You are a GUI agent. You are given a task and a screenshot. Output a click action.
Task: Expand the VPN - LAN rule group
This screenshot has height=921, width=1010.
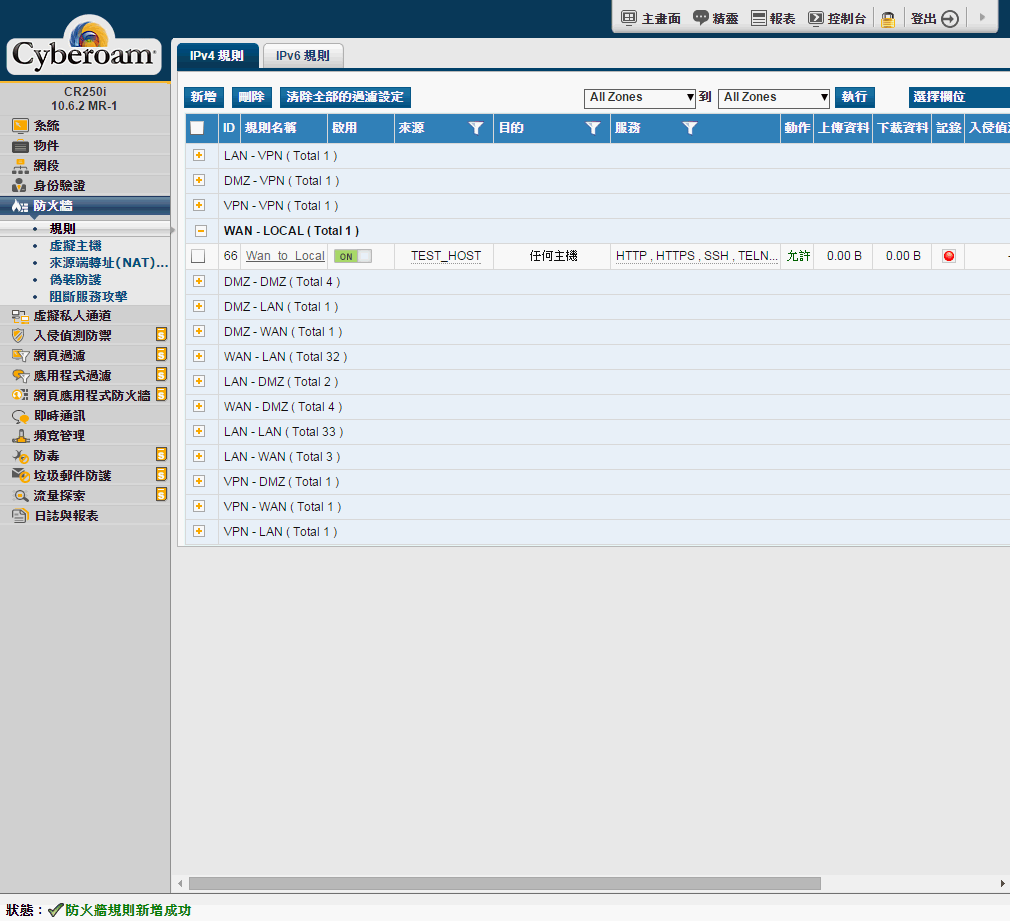[199, 531]
